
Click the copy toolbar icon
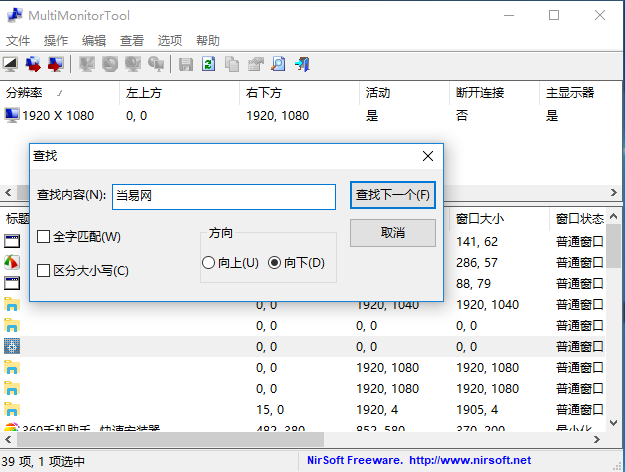tap(232, 64)
